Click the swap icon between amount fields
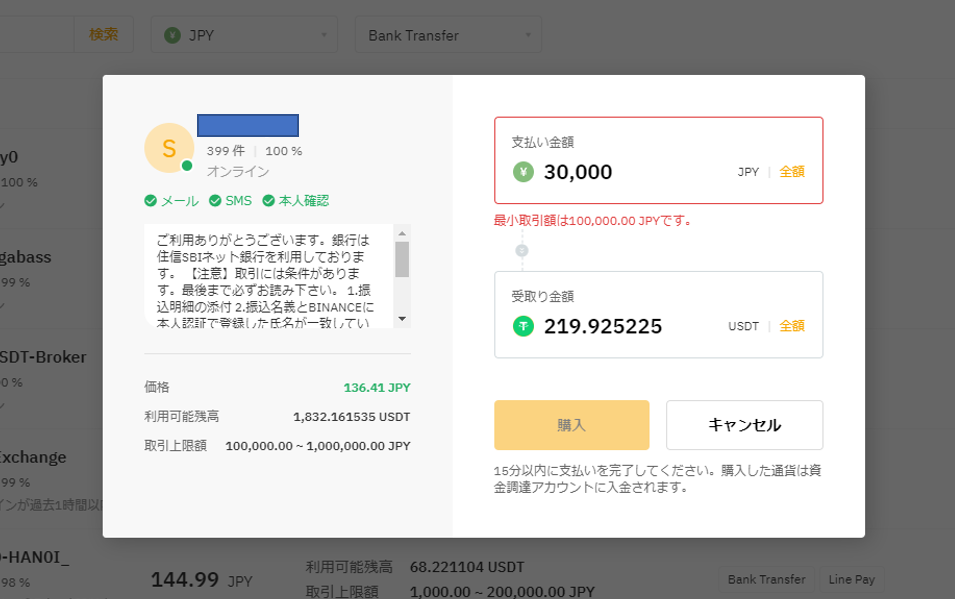The height and width of the screenshot is (599, 955). pos(521,250)
